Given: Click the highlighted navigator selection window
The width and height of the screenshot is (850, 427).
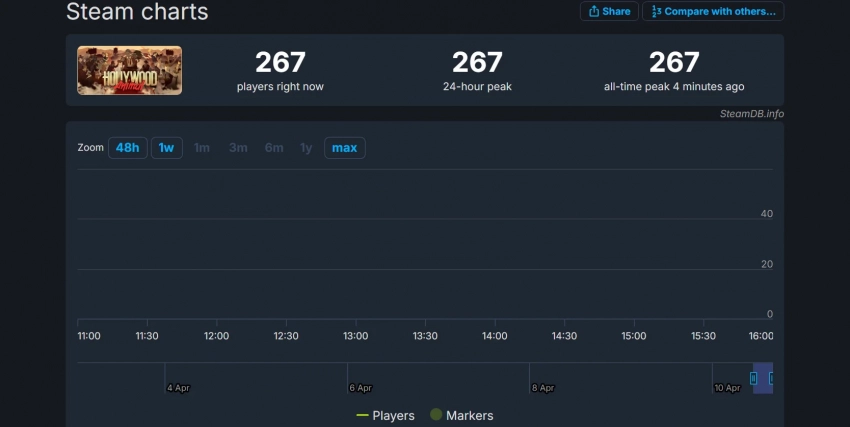Looking at the screenshot, I should click(763, 378).
